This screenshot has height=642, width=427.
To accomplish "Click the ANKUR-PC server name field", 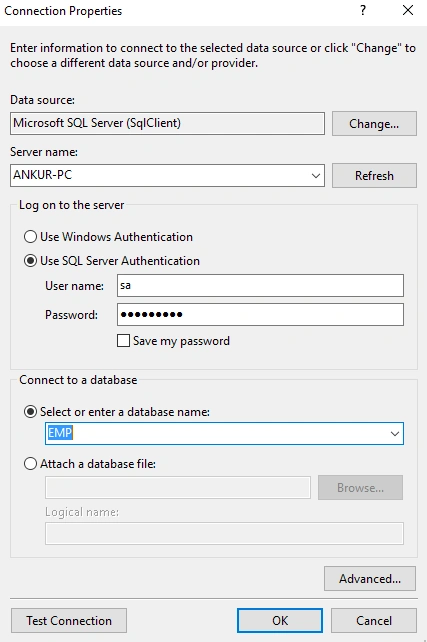I will tap(159, 175).
